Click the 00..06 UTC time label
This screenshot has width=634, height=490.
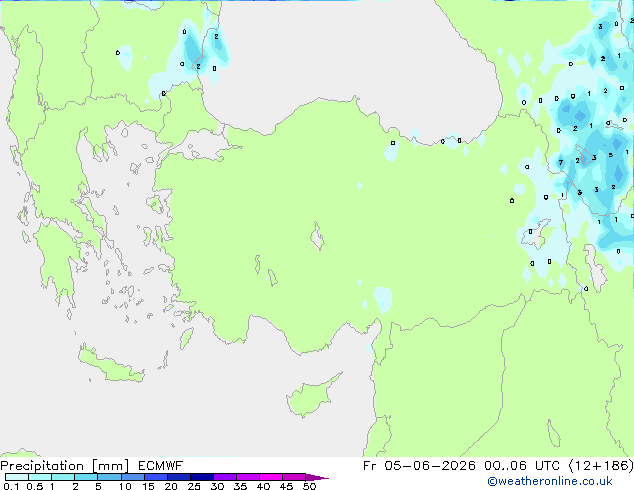click(522, 466)
